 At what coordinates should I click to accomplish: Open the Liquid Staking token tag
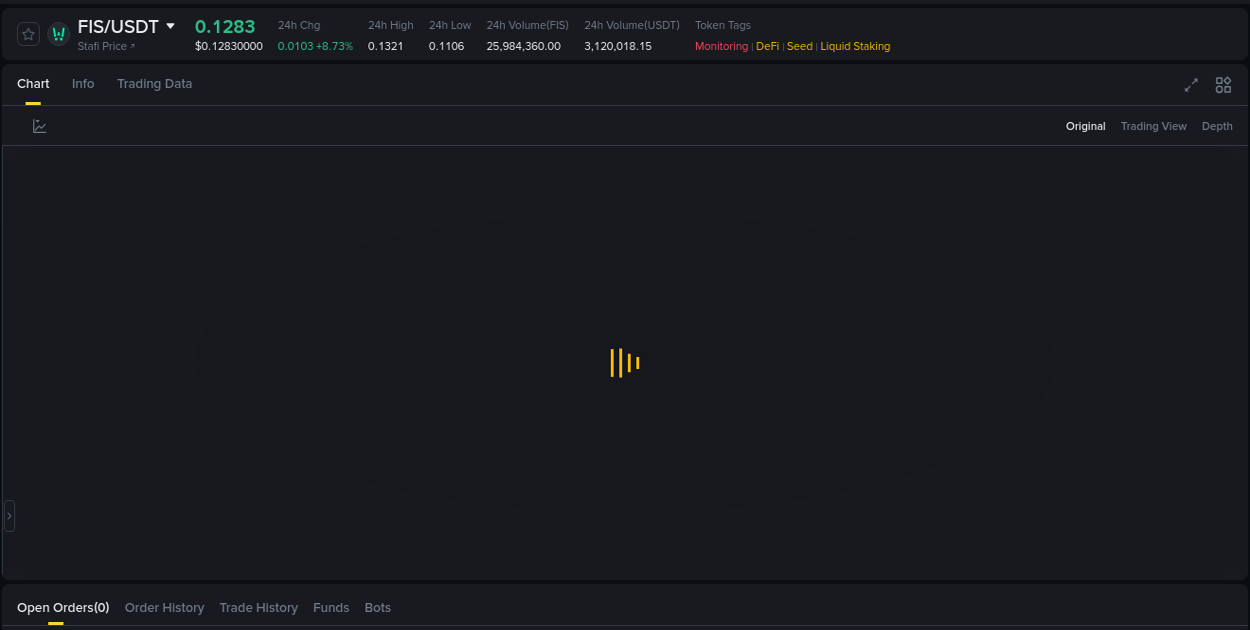(855, 46)
